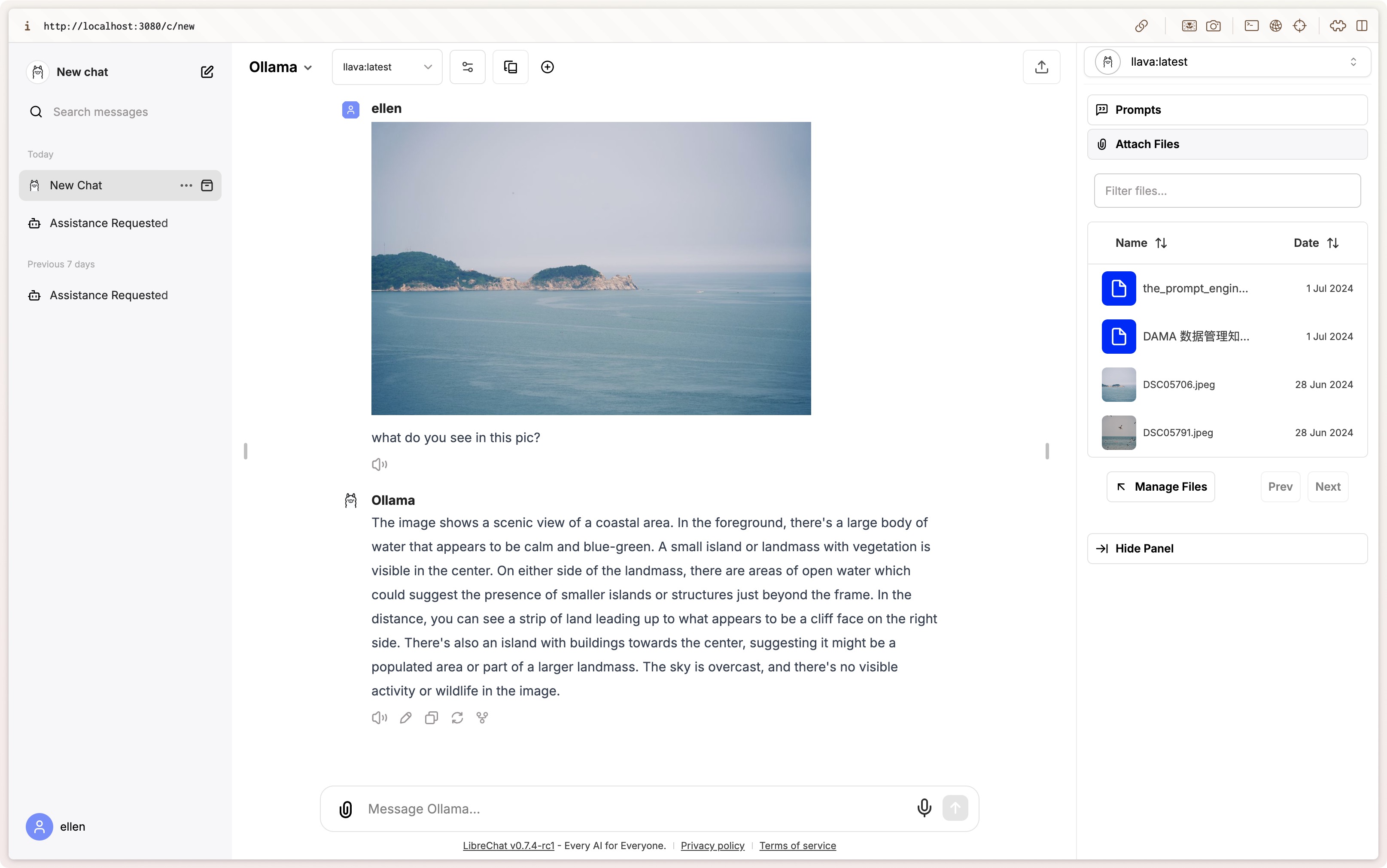Open the Prompts panel section
Image resolution: width=1387 pixels, height=868 pixels.
pos(1227,109)
